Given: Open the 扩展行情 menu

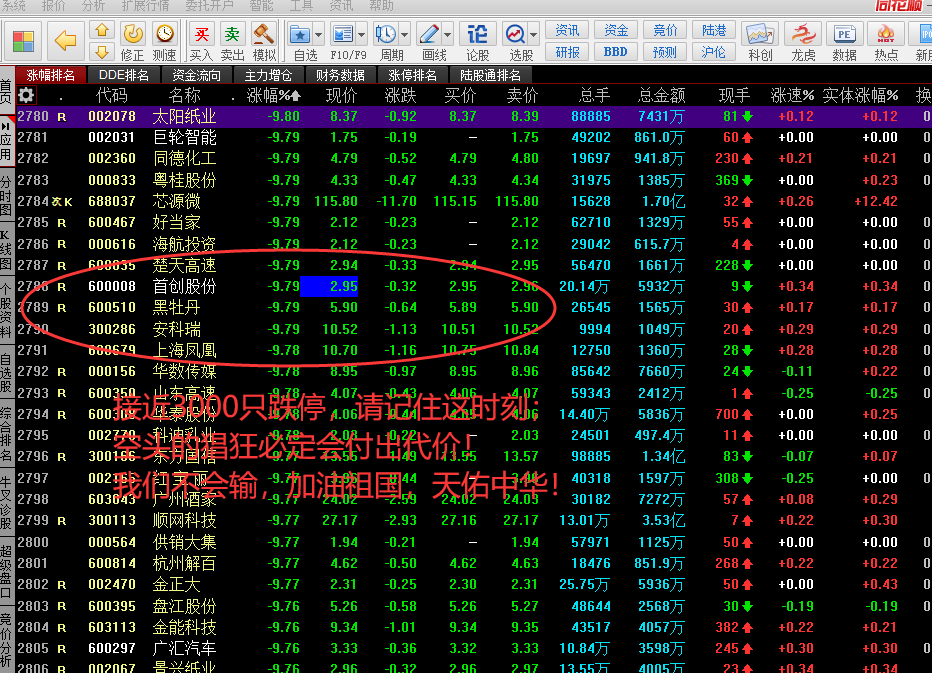Looking at the screenshot, I should click(x=145, y=6).
